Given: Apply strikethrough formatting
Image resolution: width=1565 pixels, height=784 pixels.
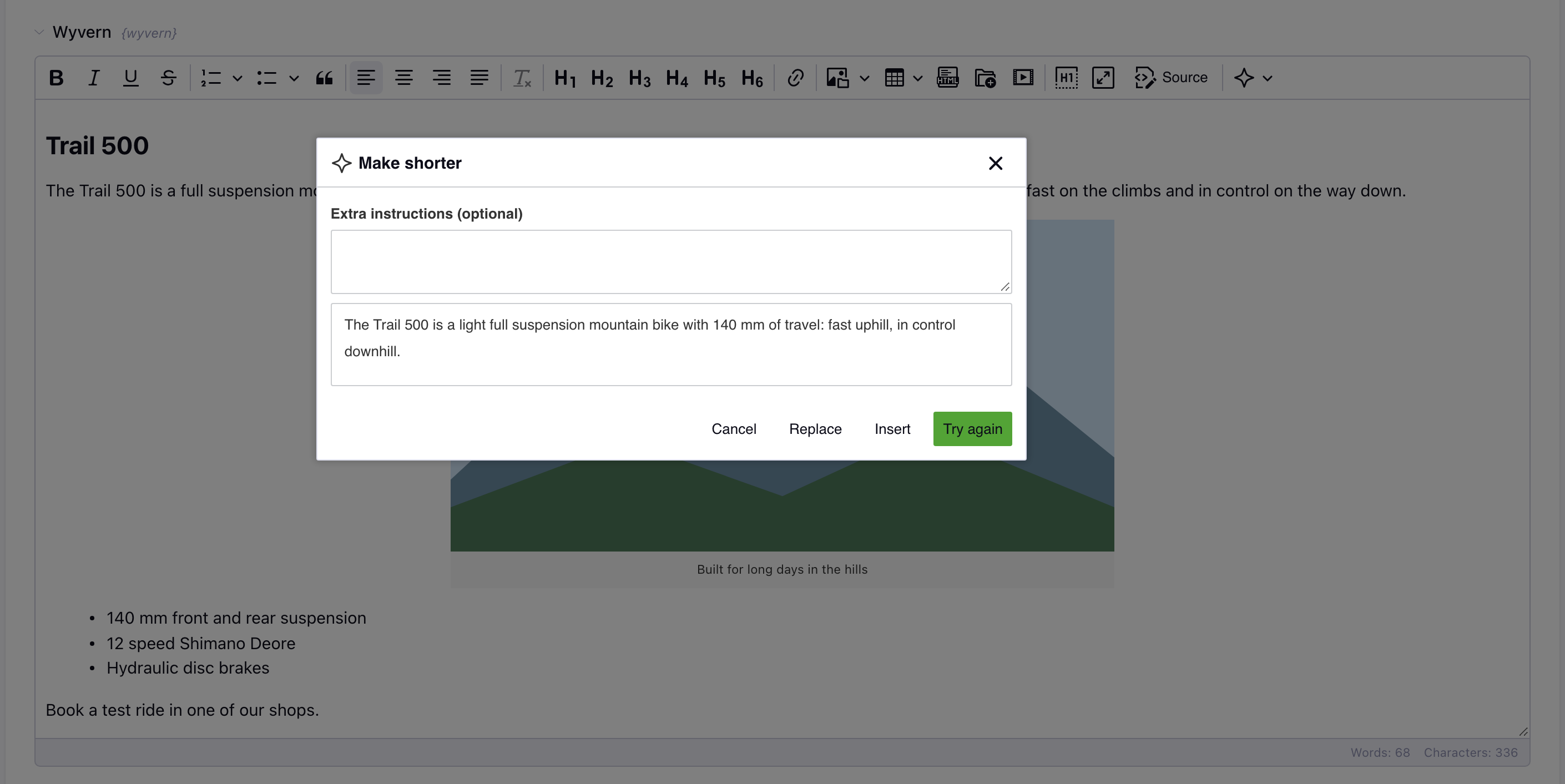Looking at the screenshot, I should 168,78.
